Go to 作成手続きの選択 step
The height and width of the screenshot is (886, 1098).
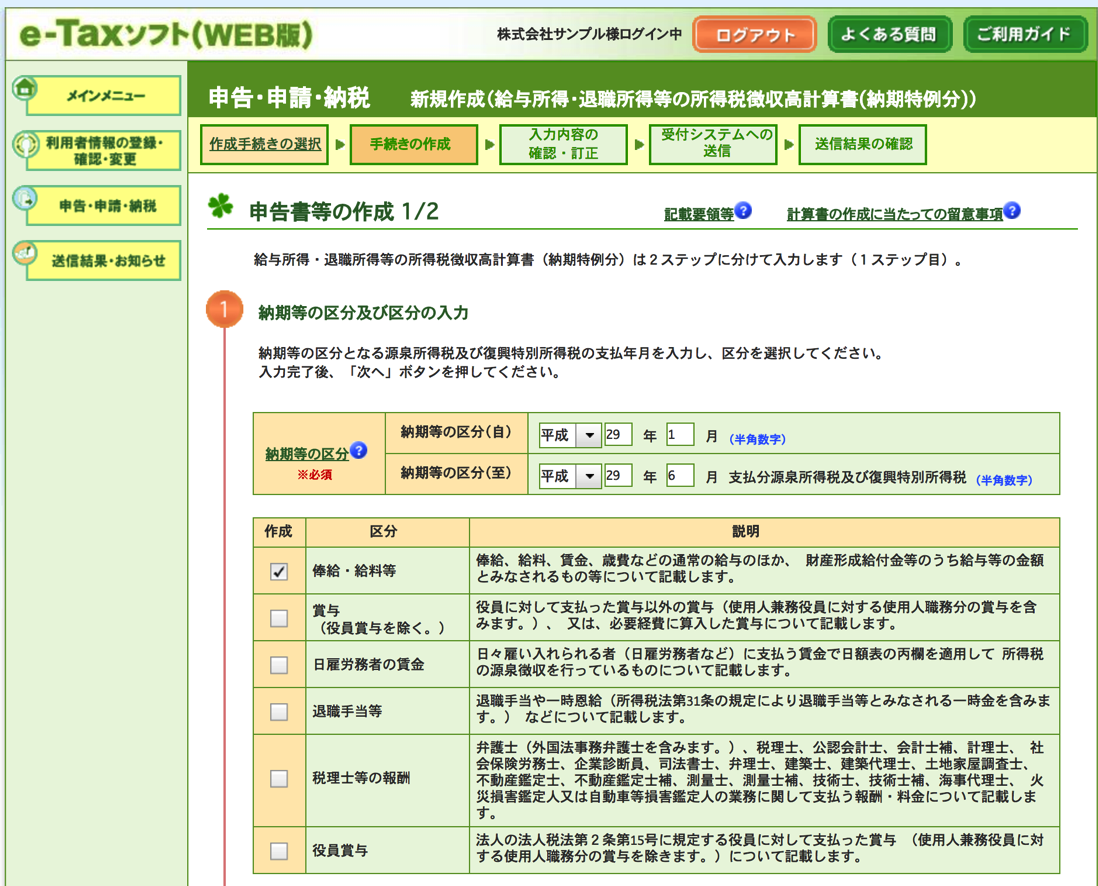265,144
